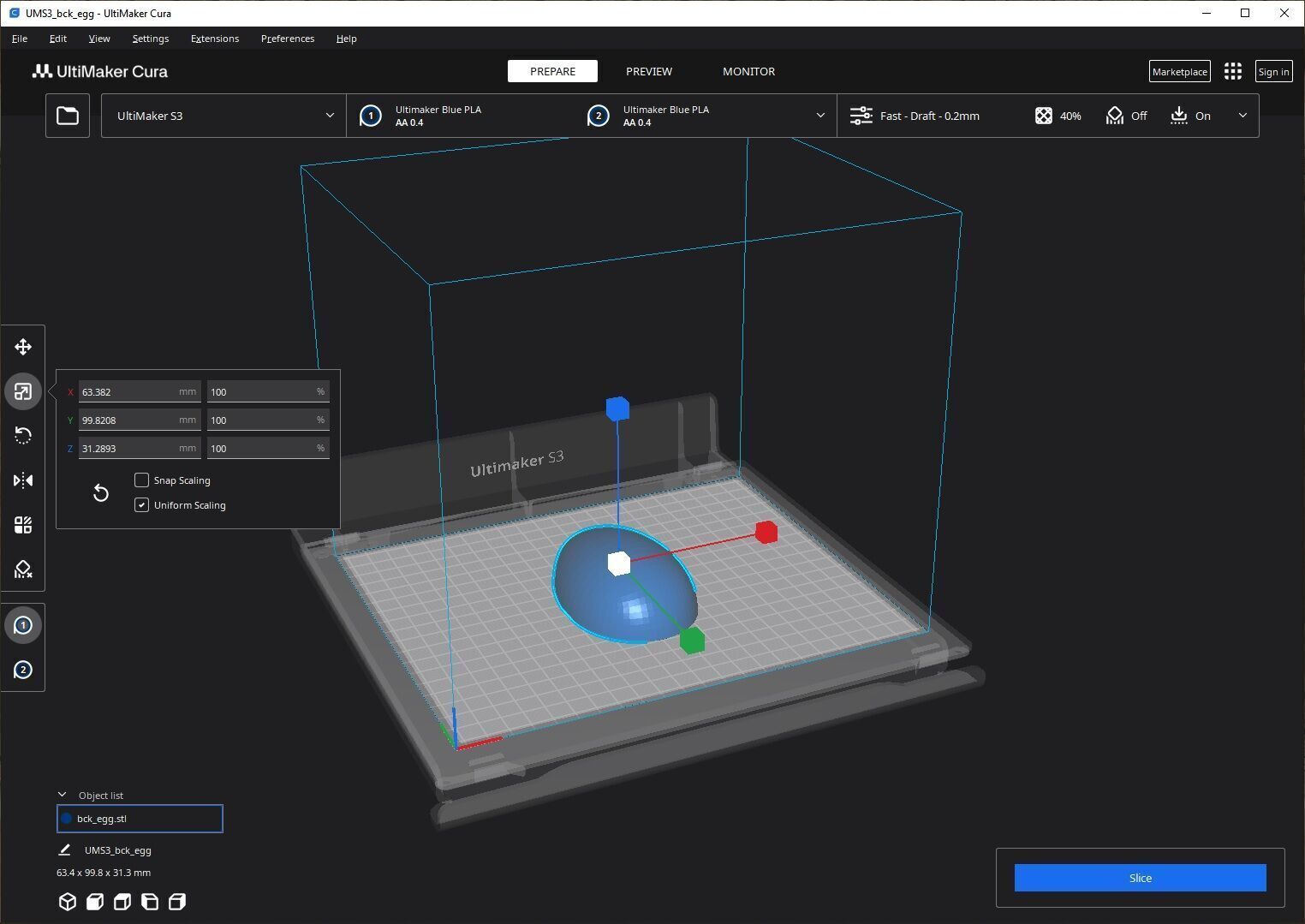Image resolution: width=1305 pixels, height=924 pixels.
Task: Disable the Uniform Scaling checkbox
Action: pyautogui.click(x=142, y=504)
